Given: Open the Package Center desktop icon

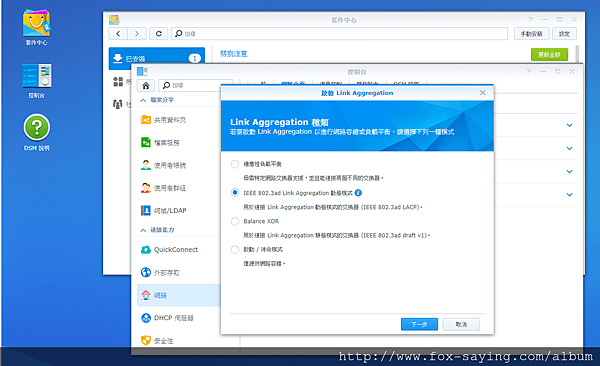Looking at the screenshot, I should (36, 27).
